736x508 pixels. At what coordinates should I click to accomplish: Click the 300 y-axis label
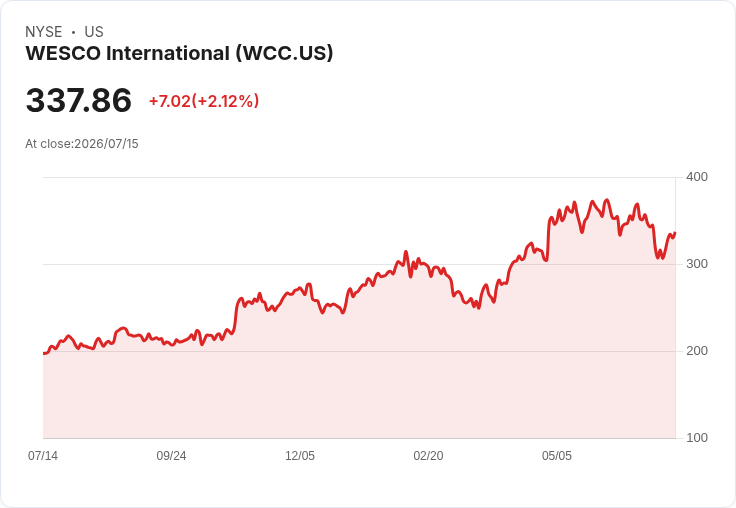click(x=697, y=264)
